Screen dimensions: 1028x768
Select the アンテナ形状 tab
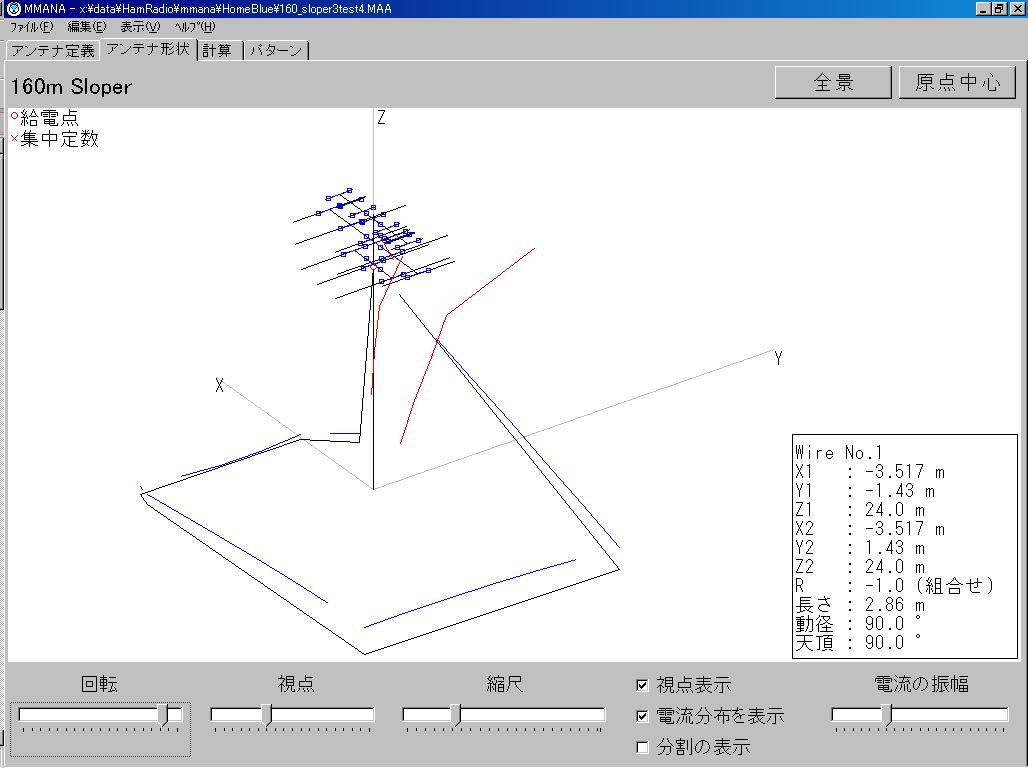(147, 49)
